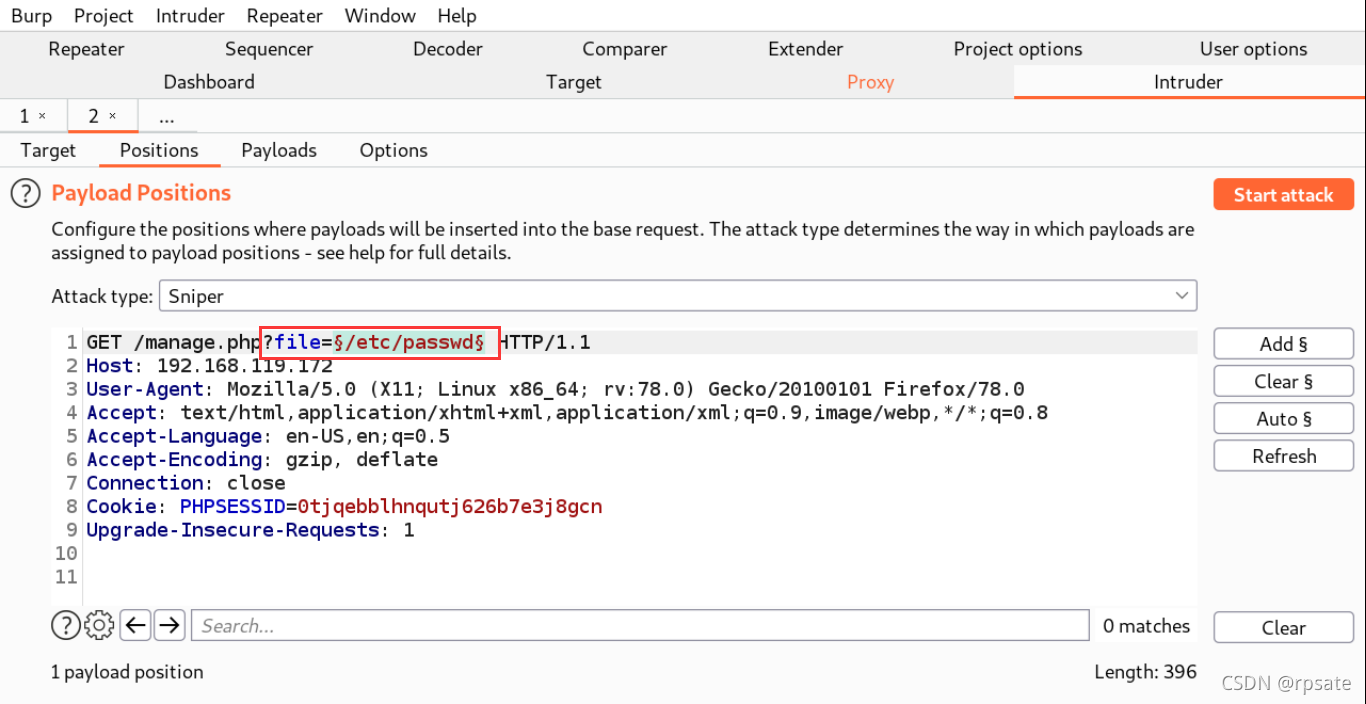Switch to the Repeater tab
Viewport: 1366px width, 704px height.
click(87, 49)
